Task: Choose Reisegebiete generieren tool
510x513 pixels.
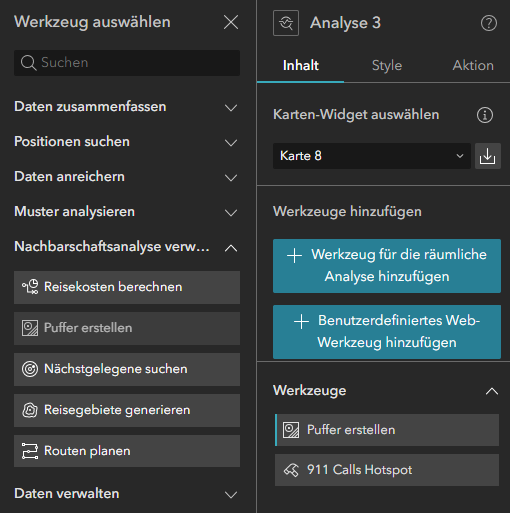Action: pyautogui.click(x=127, y=410)
